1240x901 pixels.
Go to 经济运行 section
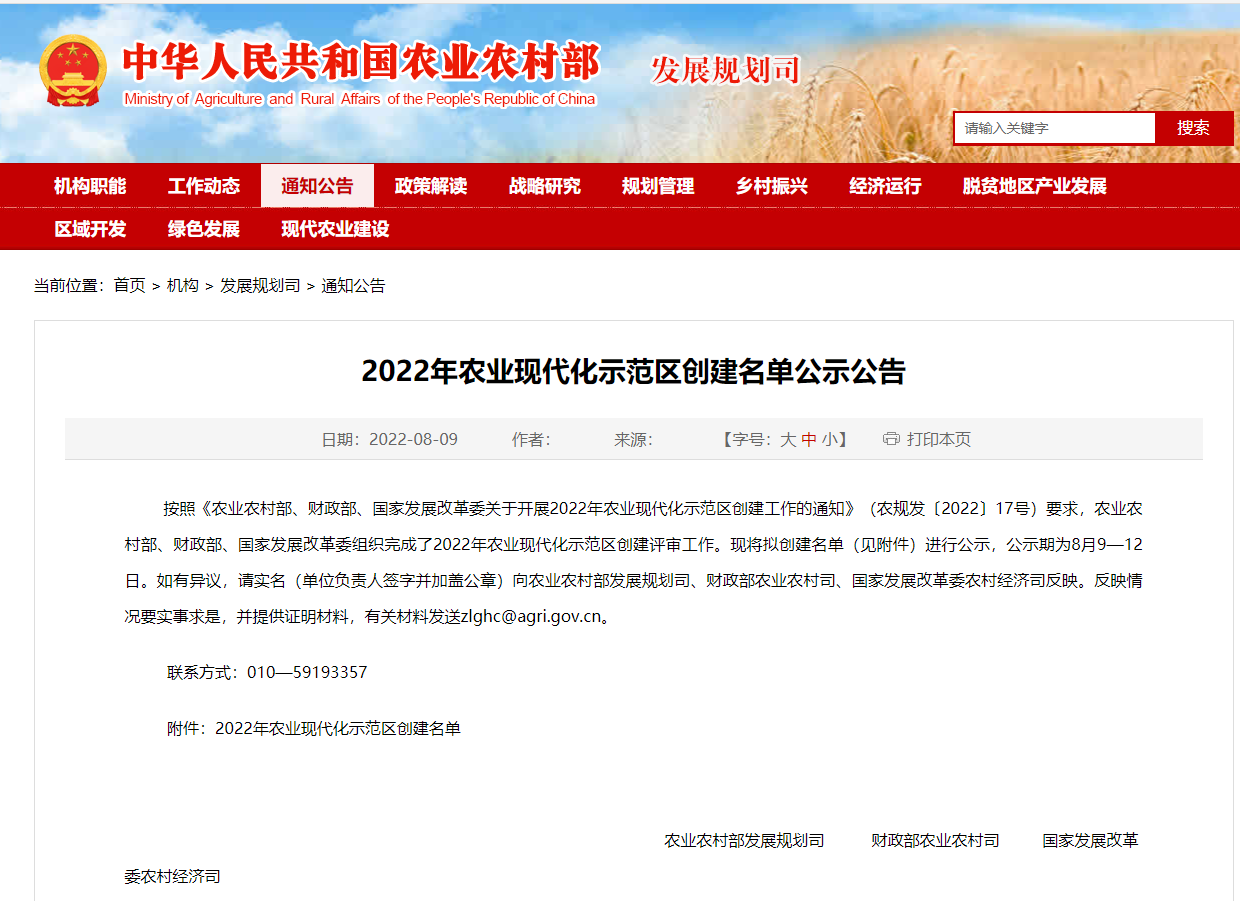pos(885,186)
